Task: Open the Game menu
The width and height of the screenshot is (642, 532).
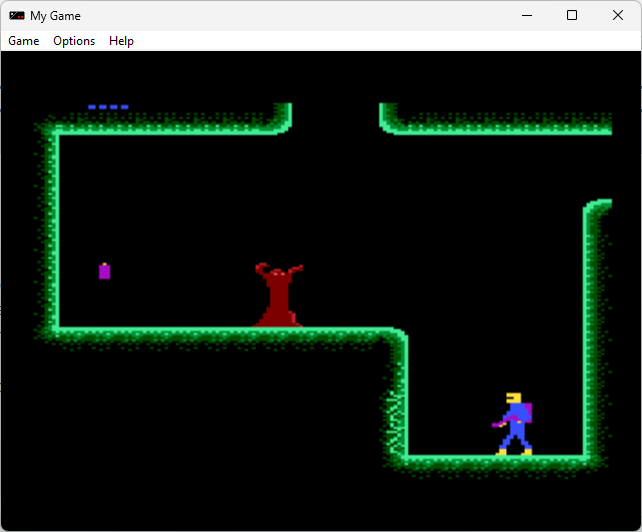Action: 24,41
